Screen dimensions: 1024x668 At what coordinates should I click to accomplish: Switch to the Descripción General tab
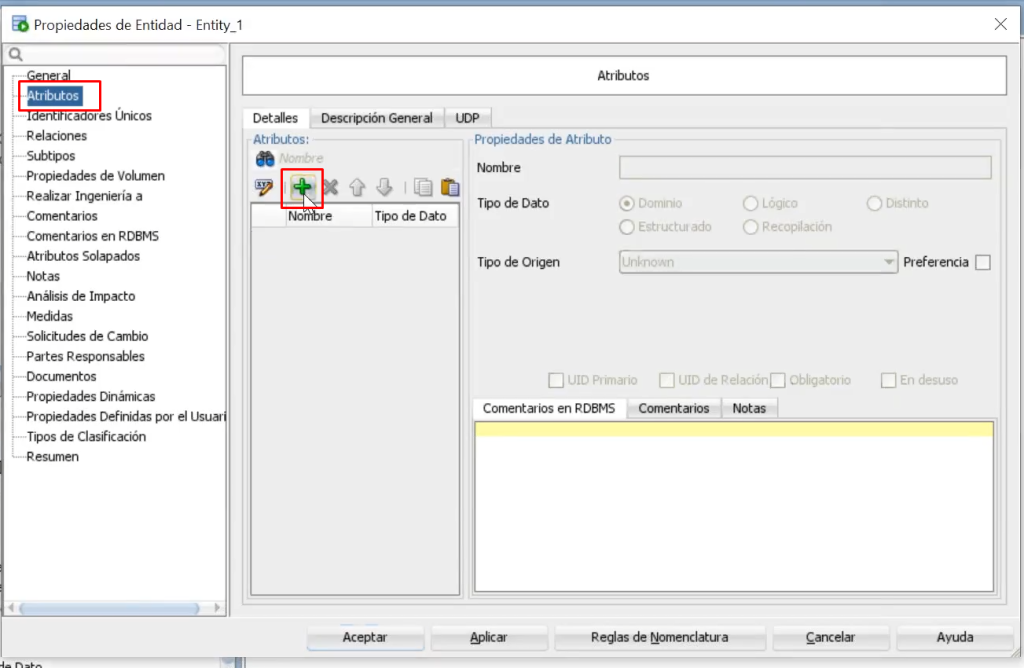(x=377, y=118)
